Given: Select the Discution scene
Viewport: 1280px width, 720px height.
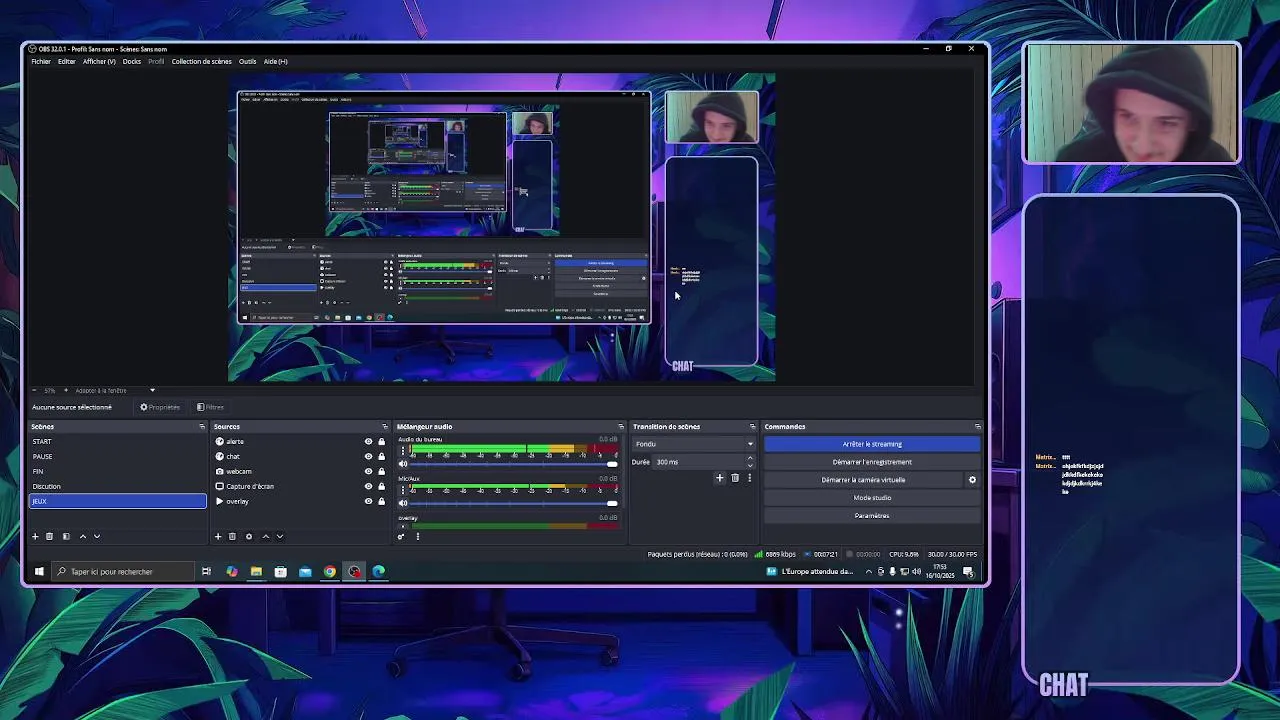Looking at the screenshot, I should point(118,487).
